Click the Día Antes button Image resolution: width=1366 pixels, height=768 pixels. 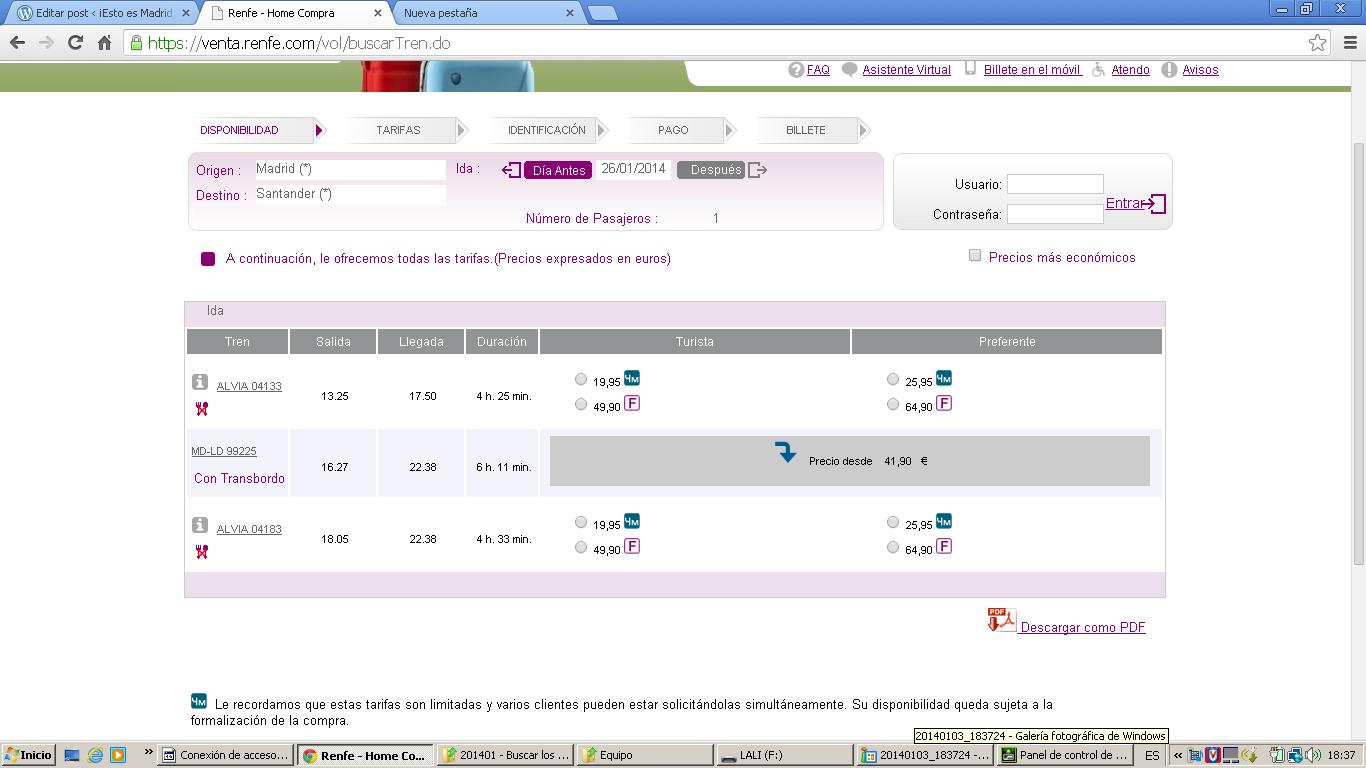[x=559, y=170]
